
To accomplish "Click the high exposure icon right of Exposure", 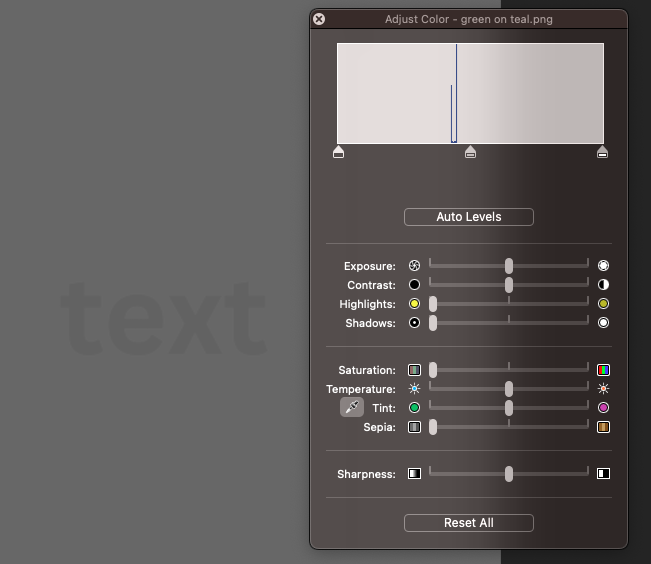I will pyautogui.click(x=603, y=266).
